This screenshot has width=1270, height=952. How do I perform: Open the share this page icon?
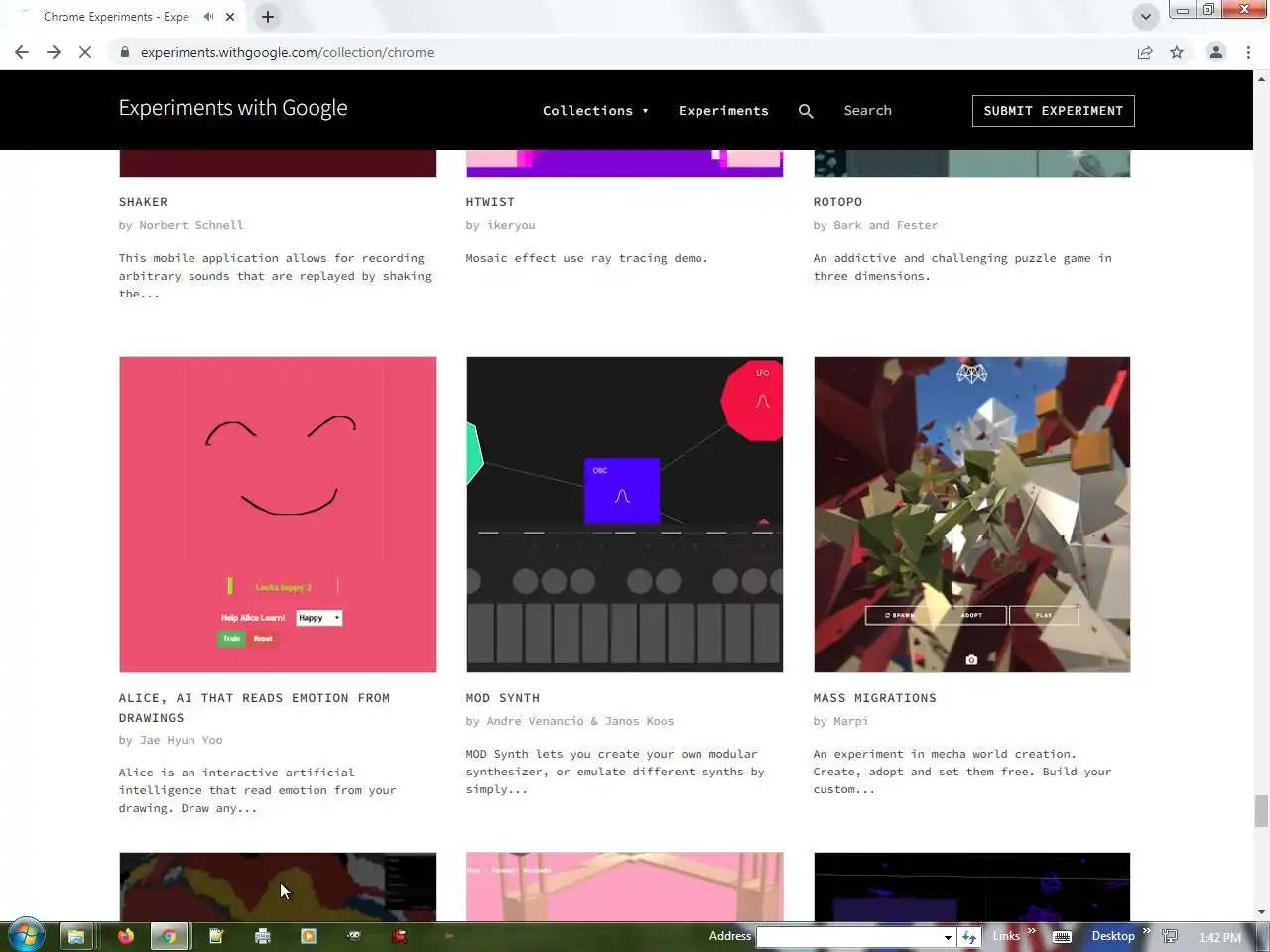point(1145,52)
